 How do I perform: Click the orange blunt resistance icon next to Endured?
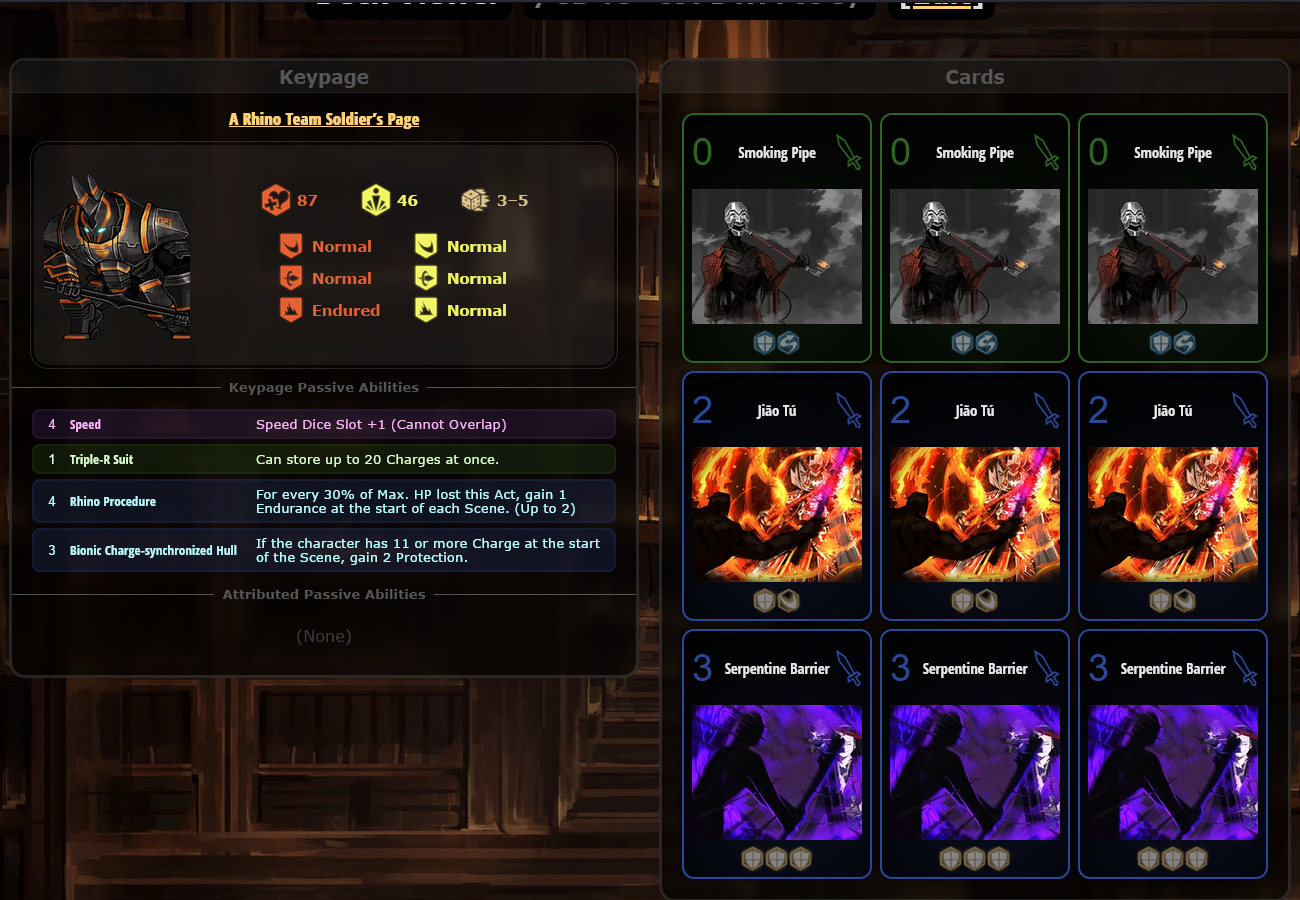tap(290, 310)
